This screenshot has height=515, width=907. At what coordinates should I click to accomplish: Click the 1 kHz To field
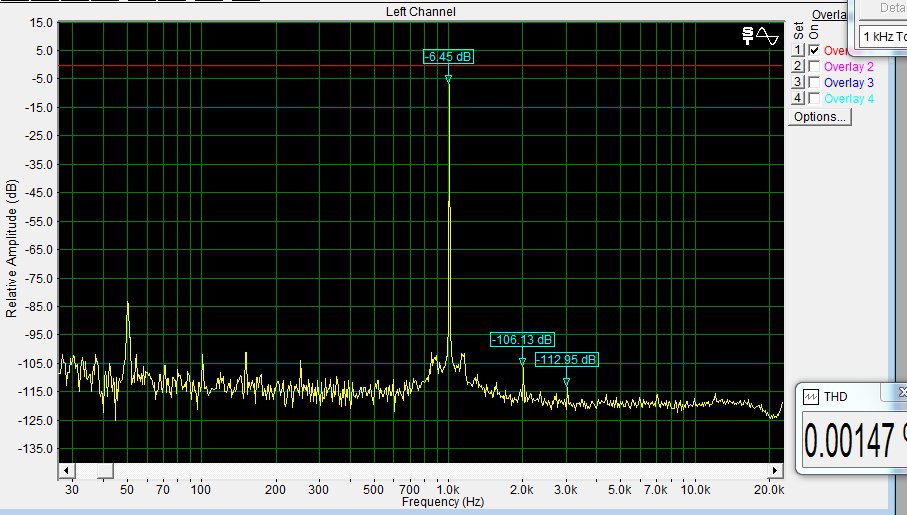pos(883,36)
